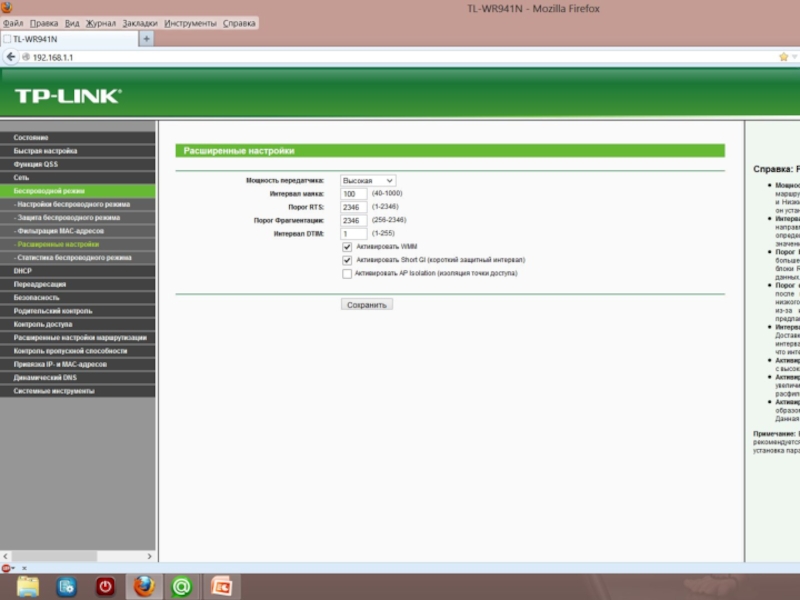Open the Закладки menu
Viewport: 800px width, 600px height.
click(140, 23)
